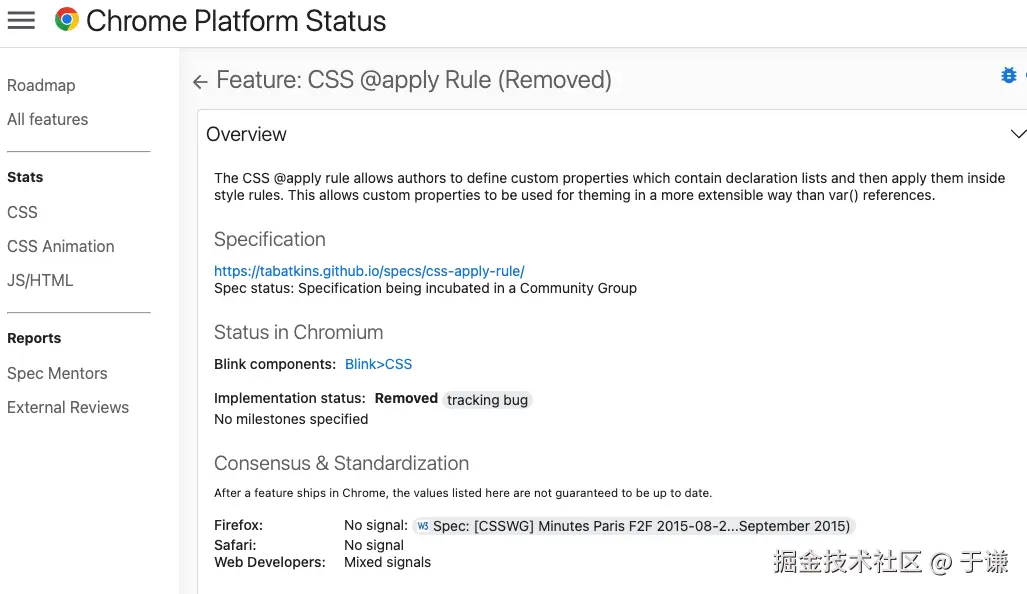Click the Overview section header
This screenshot has width=1027, height=594.
tap(246, 134)
